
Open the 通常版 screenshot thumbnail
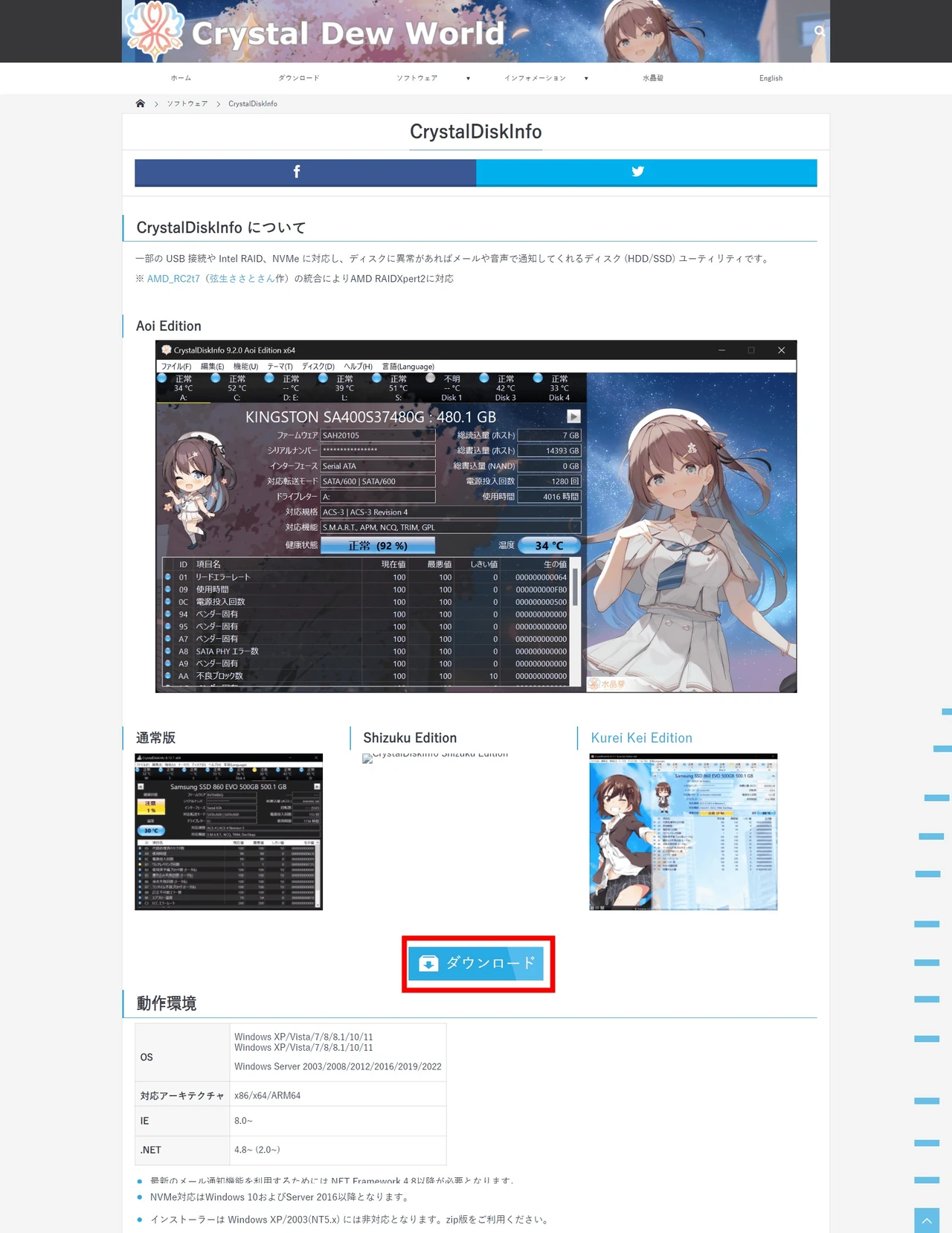click(229, 831)
